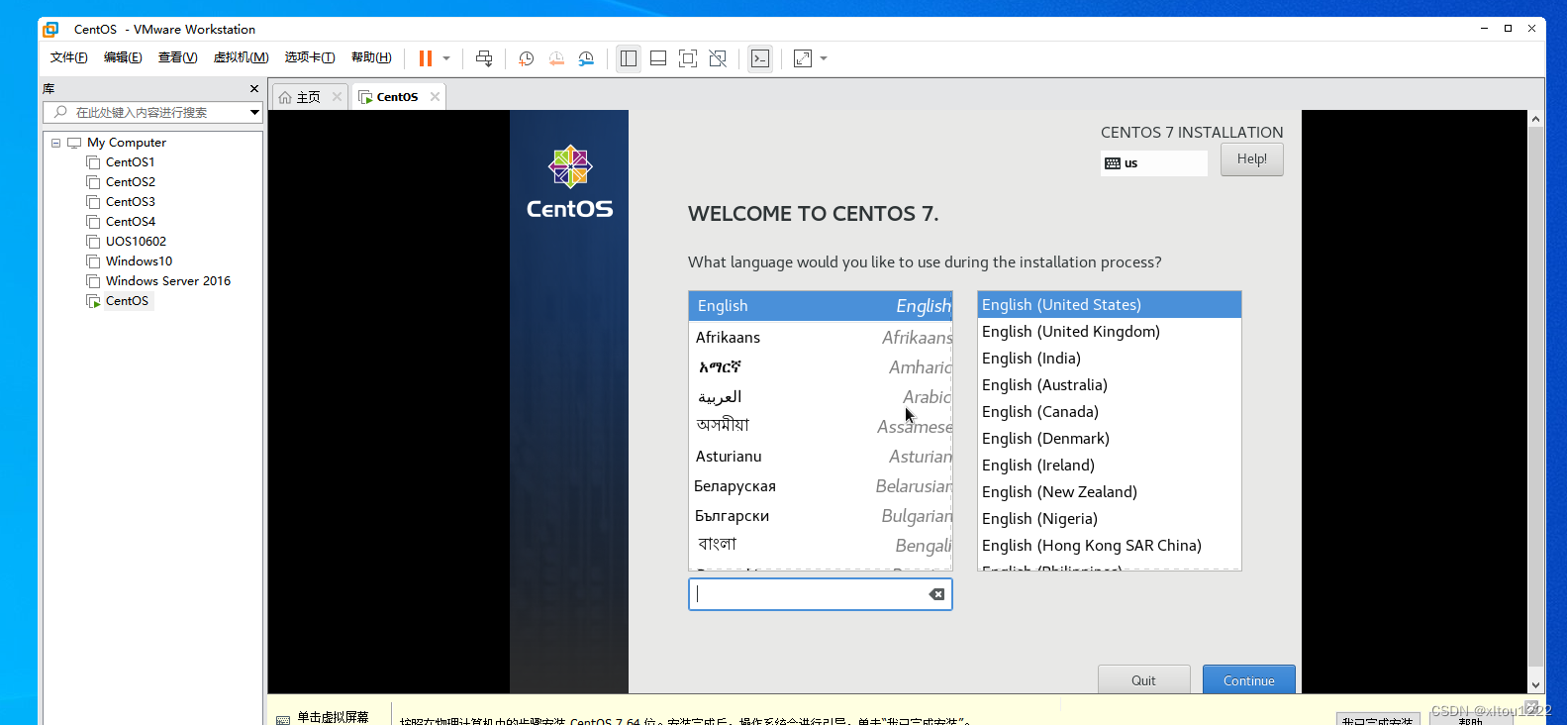
Task: Select English (Ireland) locale
Action: pos(1109,466)
